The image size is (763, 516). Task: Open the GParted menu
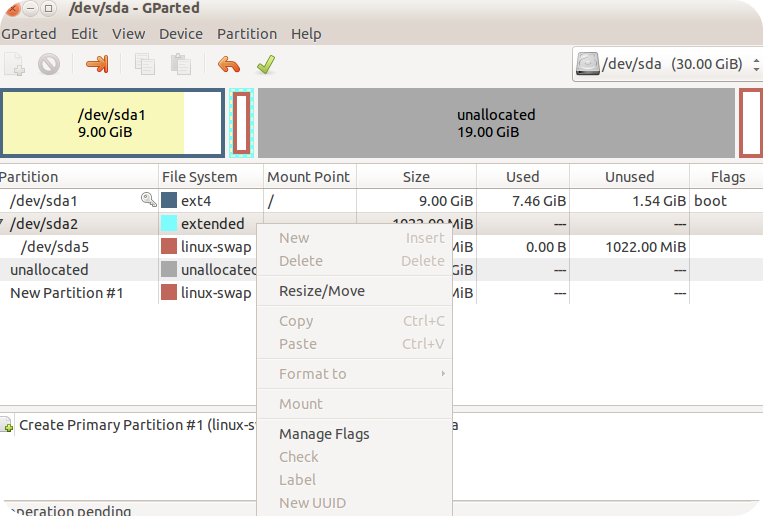tap(29, 34)
